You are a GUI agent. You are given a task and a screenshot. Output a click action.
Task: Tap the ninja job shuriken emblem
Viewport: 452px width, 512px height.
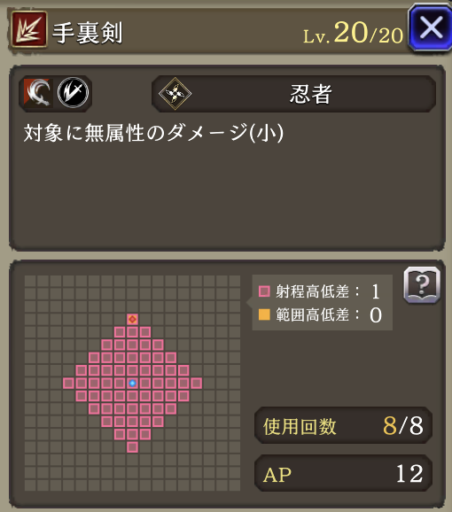point(175,94)
